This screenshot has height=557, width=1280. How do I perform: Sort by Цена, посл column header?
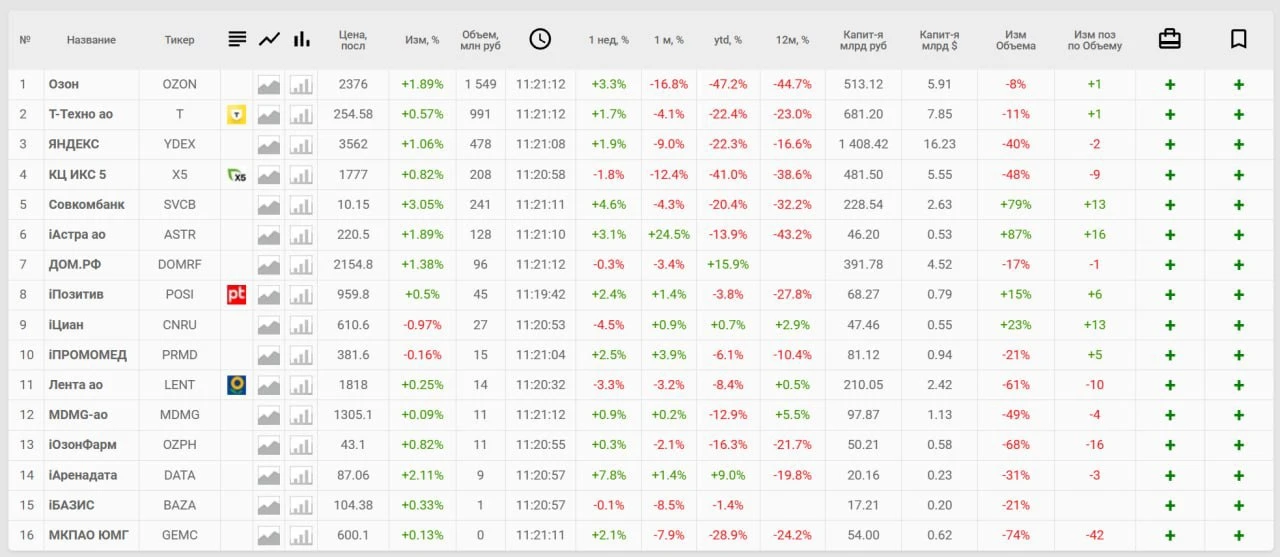click(x=353, y=40)
